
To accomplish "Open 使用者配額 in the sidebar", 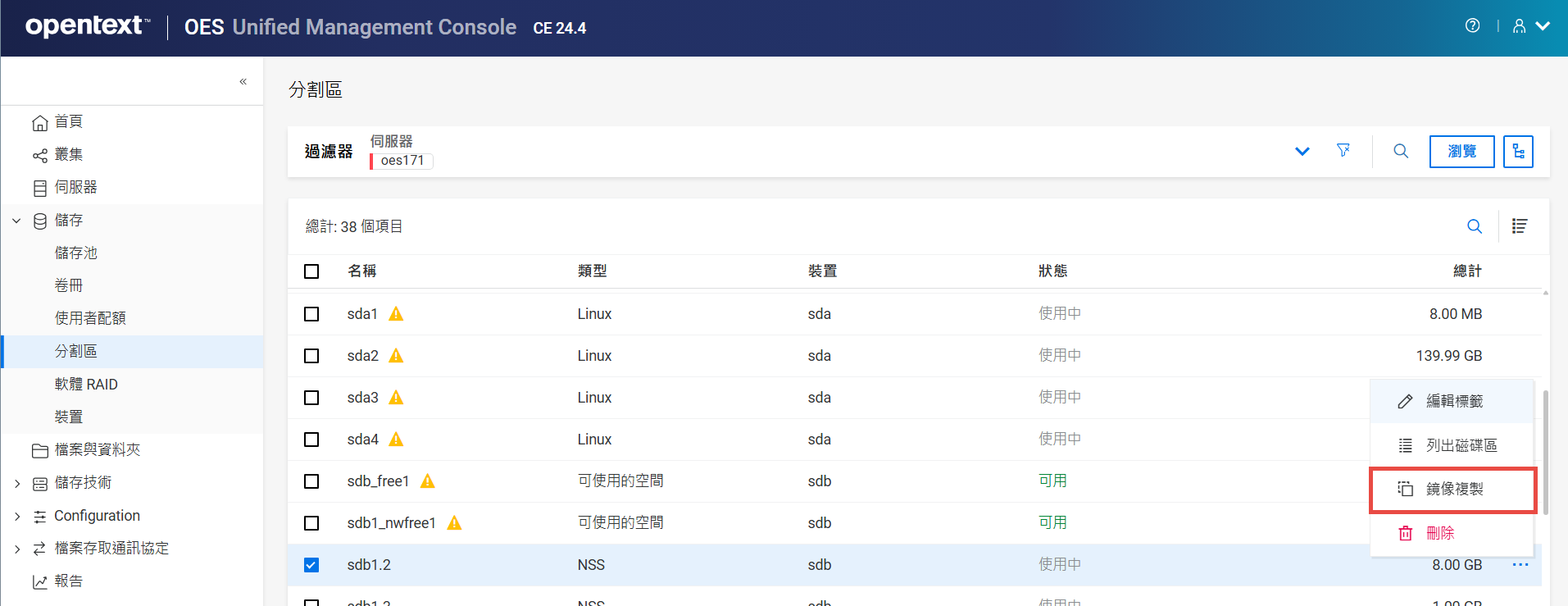I will pyautogui.click(x=90, y=319).
